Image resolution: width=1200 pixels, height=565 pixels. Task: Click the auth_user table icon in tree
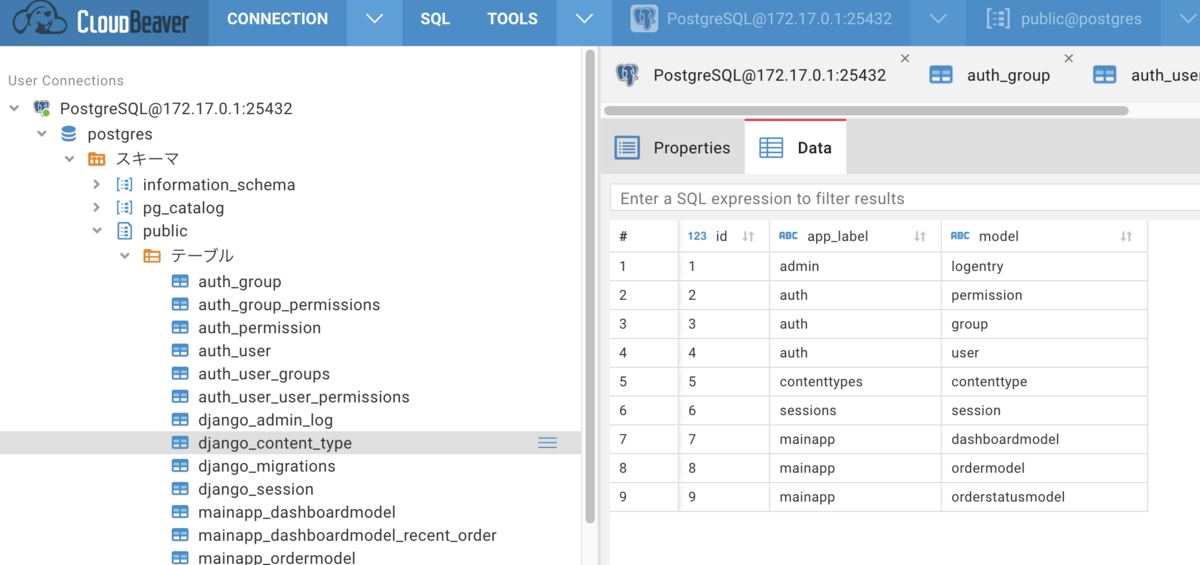click(180, 351)
